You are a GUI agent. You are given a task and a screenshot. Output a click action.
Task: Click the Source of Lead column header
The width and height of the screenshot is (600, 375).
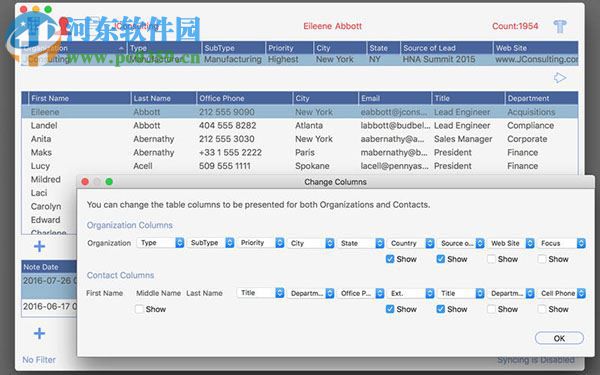click(447, 48)
